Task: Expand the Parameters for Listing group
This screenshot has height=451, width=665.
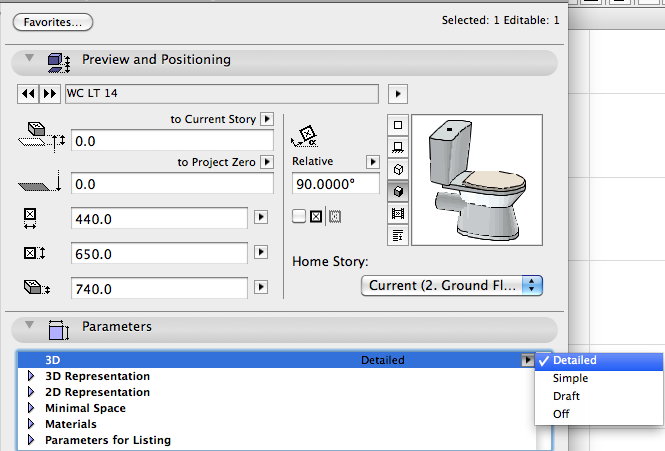Action: 31,440
